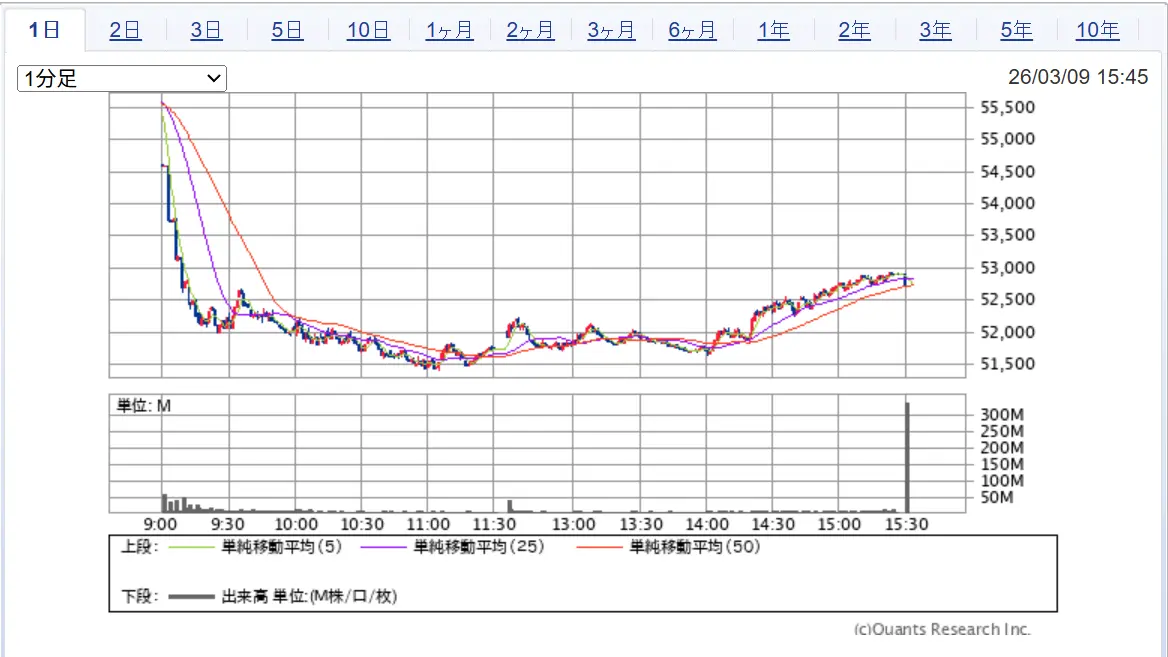Screen dimensions: 1168x657
Task: Switch to the 2日 chart range
Action: tap(125, 30)
